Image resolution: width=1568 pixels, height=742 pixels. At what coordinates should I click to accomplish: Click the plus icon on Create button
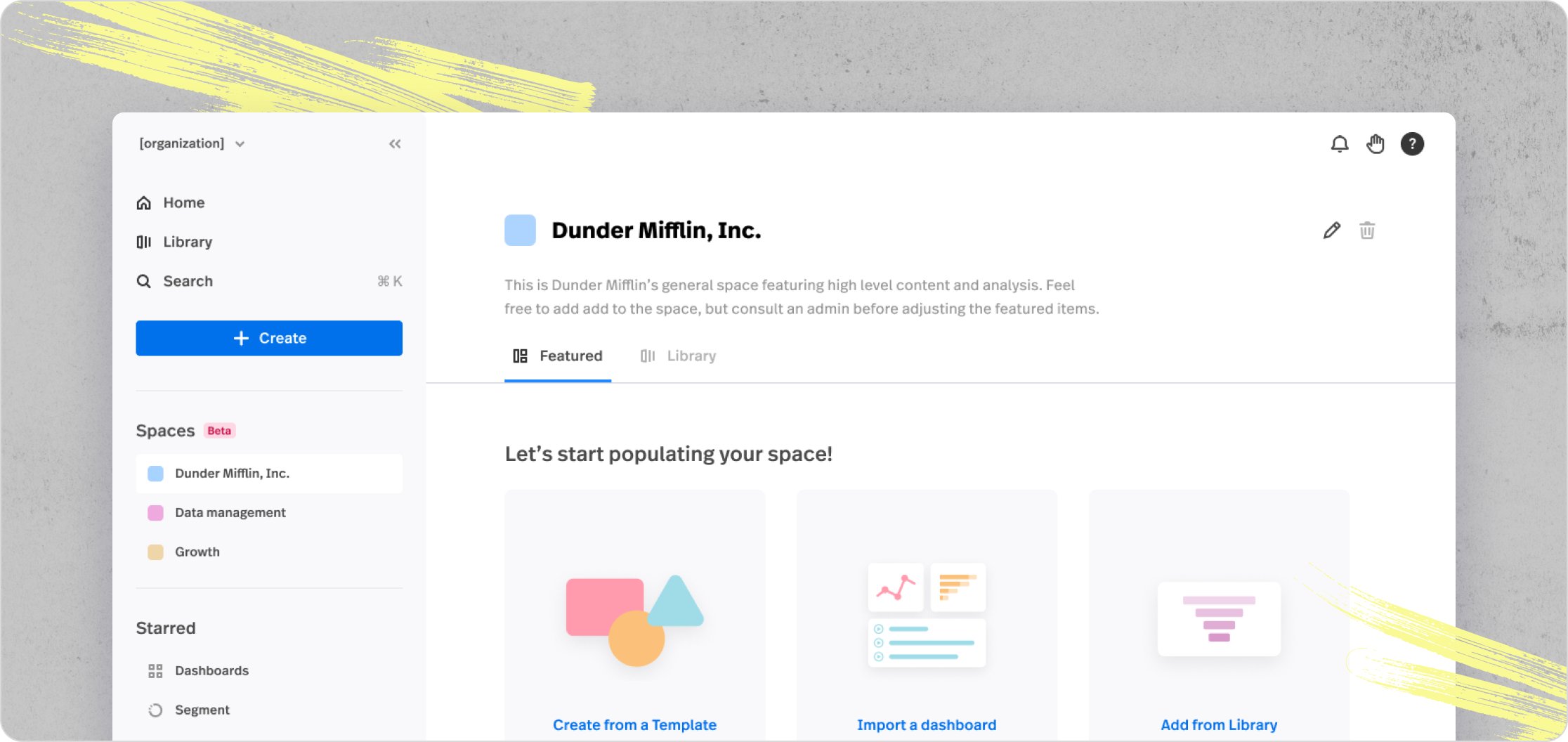(x=241, y=339)
